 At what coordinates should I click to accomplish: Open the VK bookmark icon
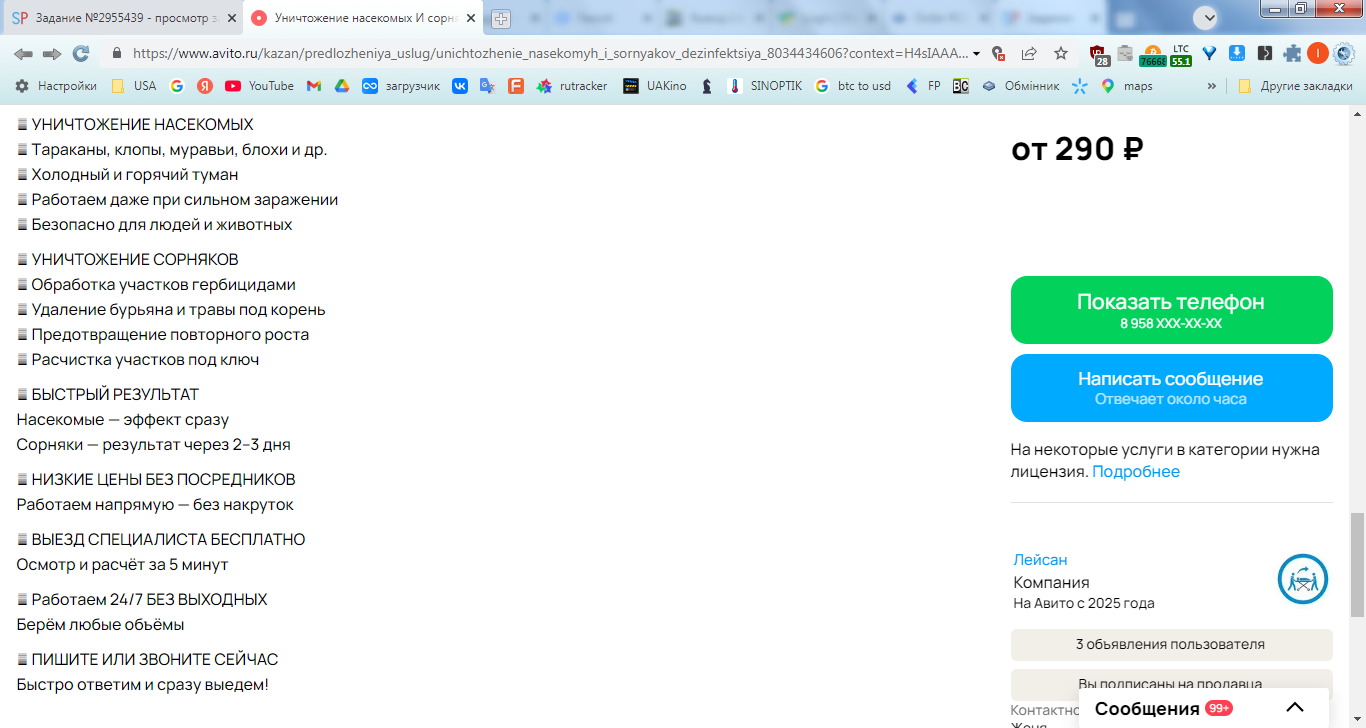tap(460, 86)
